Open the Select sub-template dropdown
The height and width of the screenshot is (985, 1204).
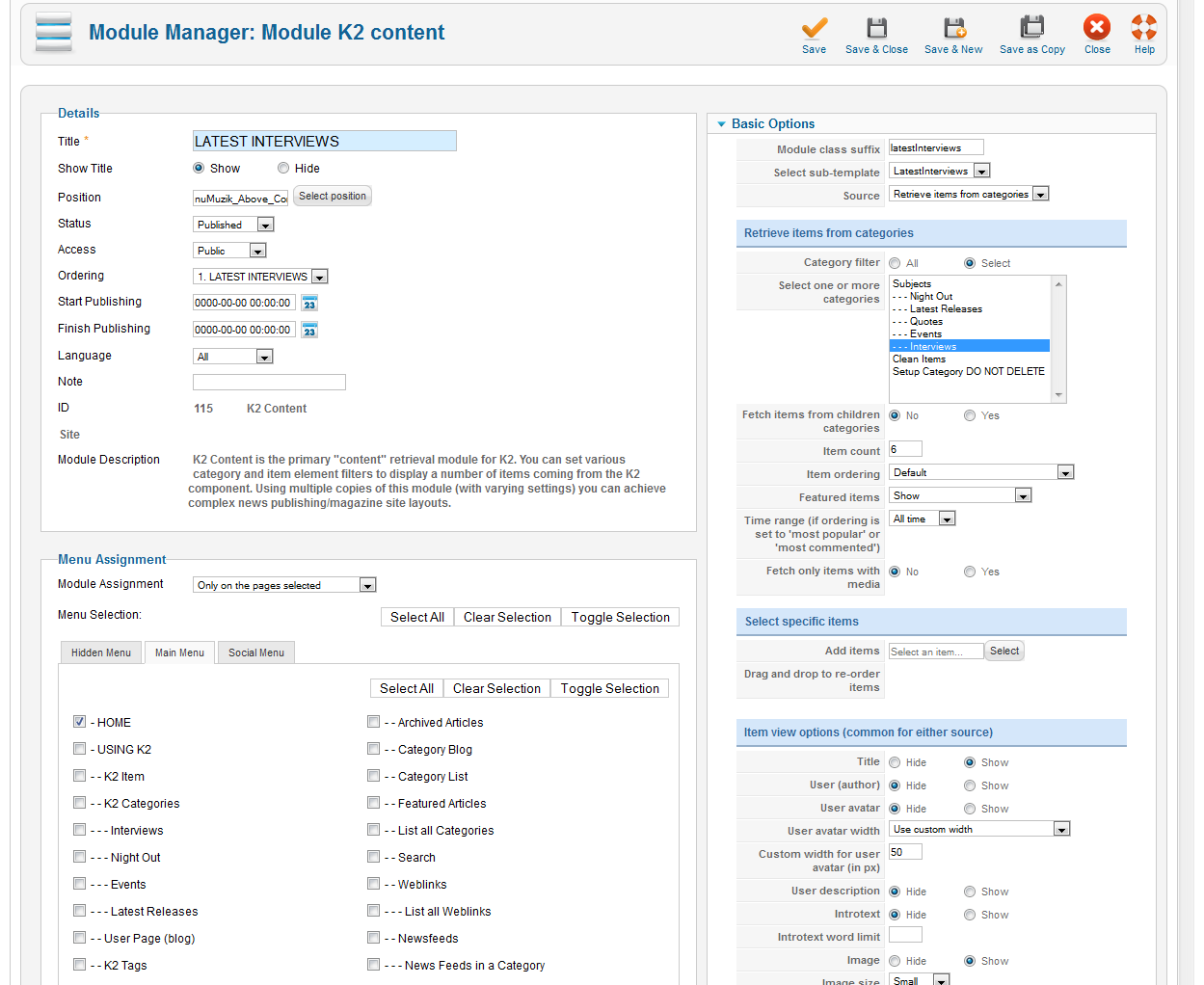pos(940,171)
